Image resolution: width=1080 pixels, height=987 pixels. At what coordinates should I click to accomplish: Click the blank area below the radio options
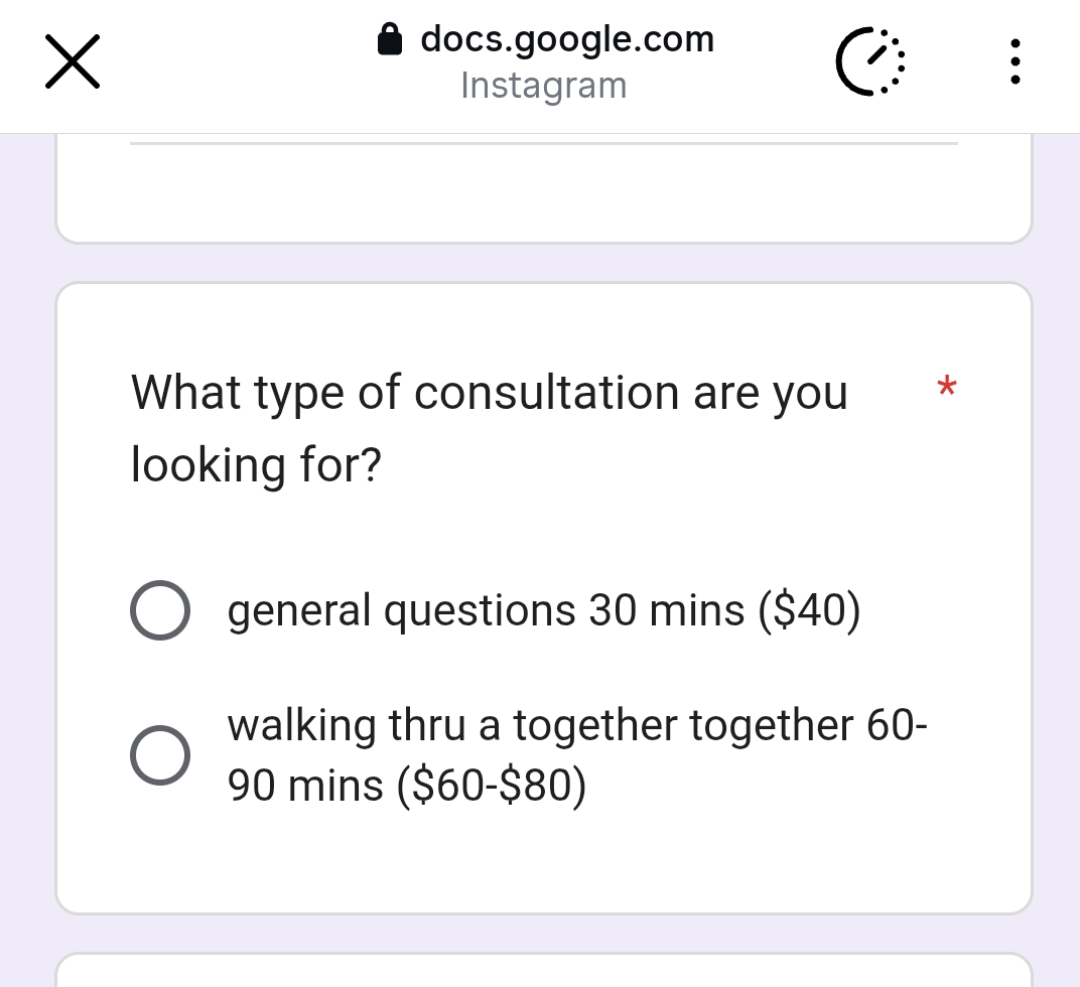(543, 860)
